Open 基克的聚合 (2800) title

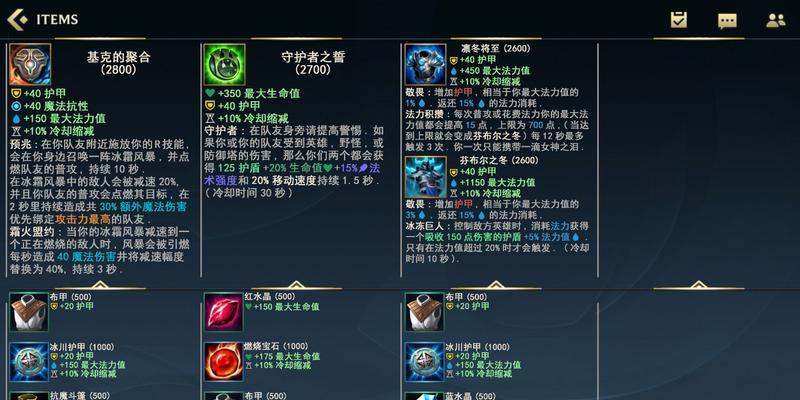[x=118, y=63]
